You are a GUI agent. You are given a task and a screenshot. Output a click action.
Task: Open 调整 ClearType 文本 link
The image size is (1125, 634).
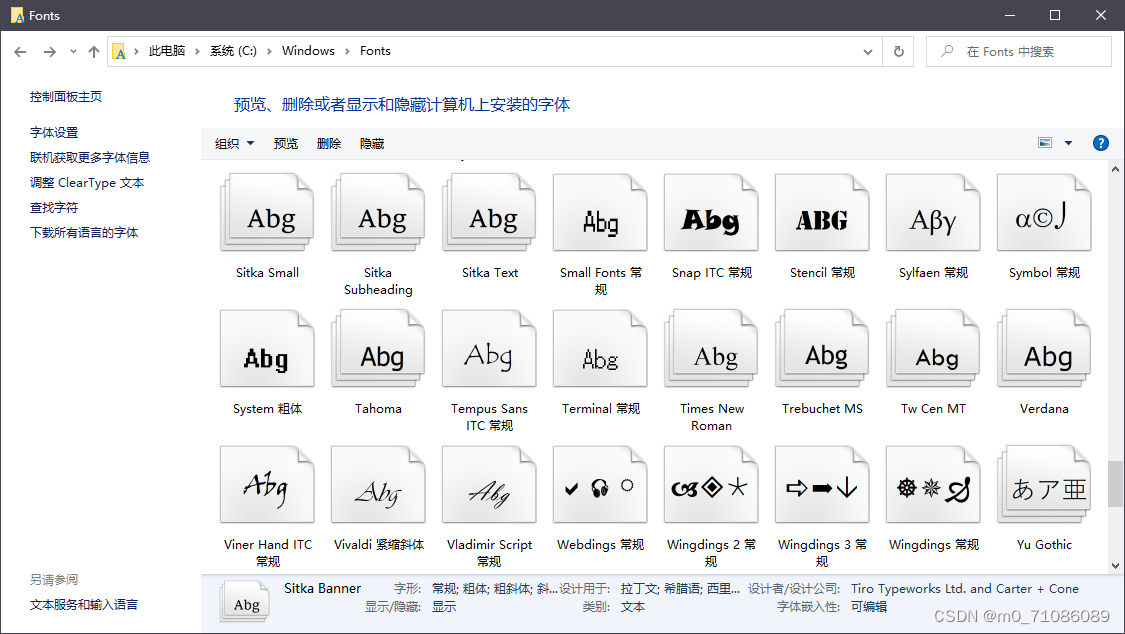(x=87, y=183)
